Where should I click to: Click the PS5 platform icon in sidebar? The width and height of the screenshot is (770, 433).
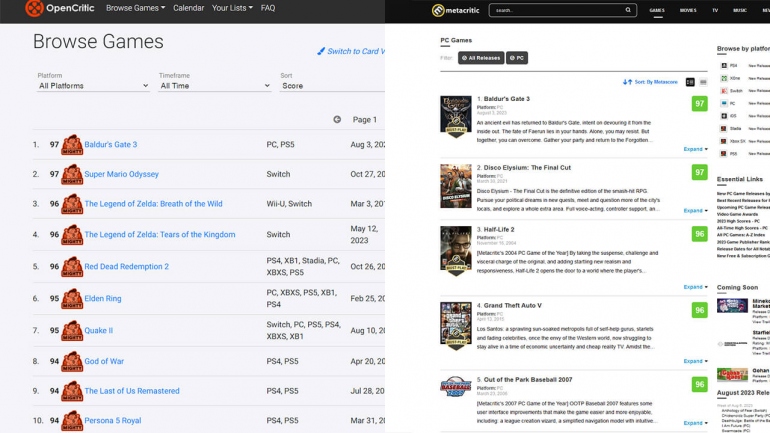(724, 154)
